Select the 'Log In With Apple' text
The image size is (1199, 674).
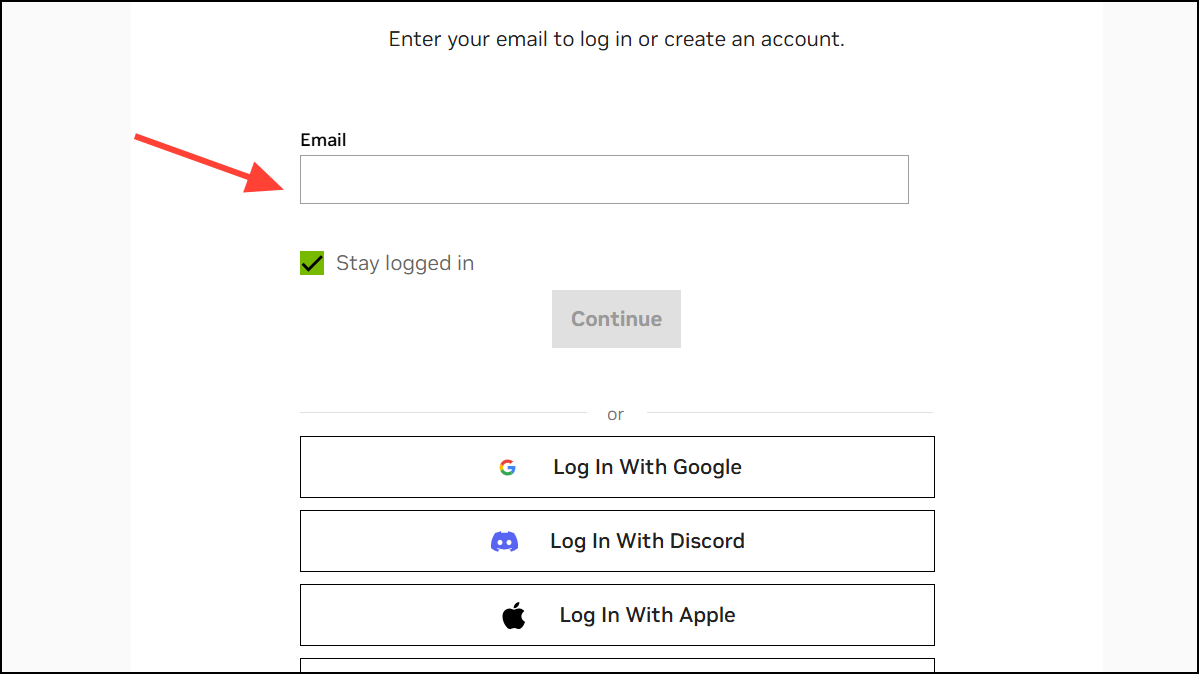tap(647, 615)
